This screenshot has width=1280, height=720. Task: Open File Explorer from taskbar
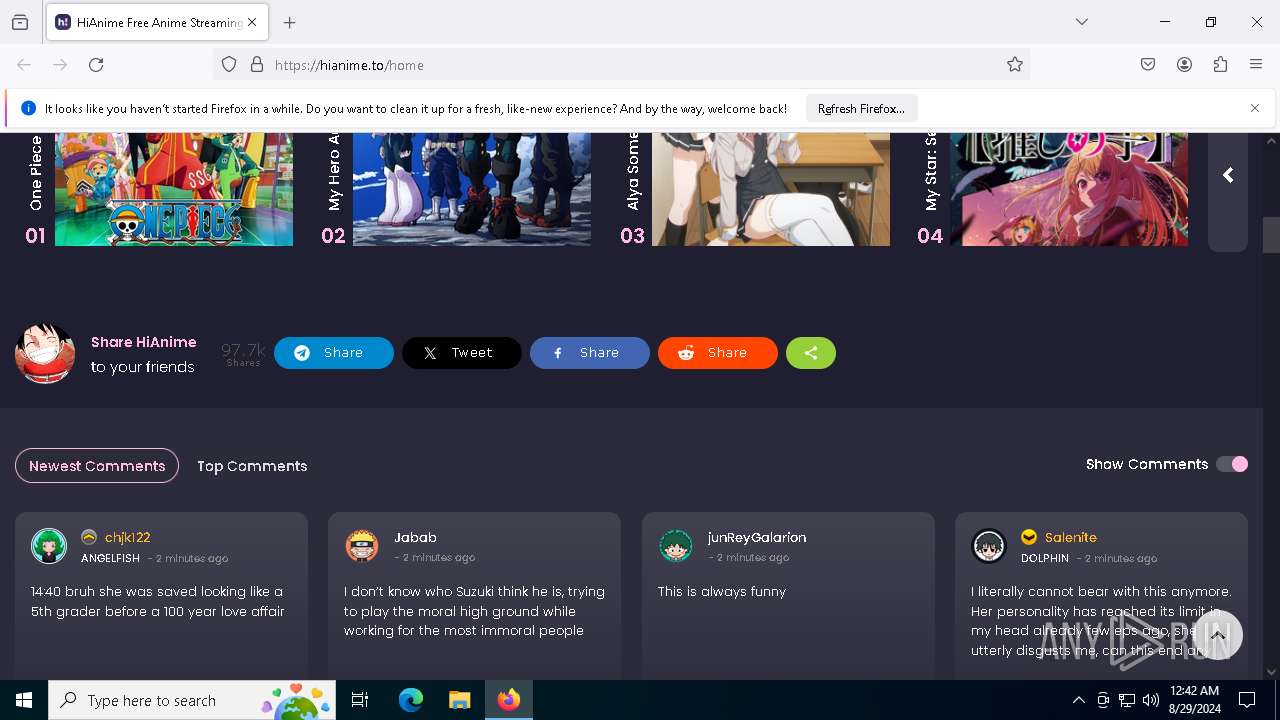(x=460, y=700)
